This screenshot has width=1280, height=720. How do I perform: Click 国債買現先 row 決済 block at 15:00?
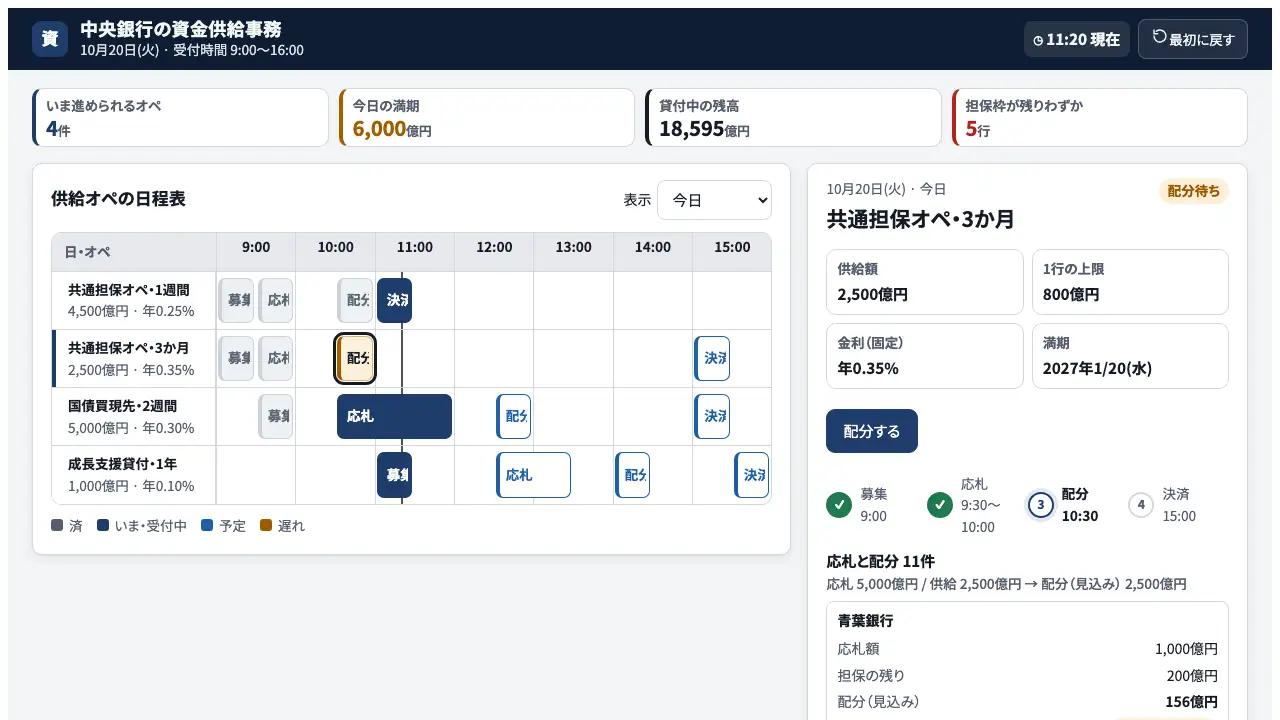point(712,416)
